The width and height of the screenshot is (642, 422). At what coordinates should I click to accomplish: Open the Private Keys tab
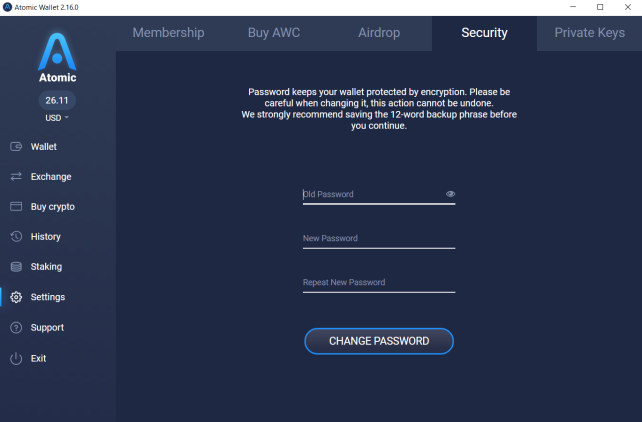590,33
